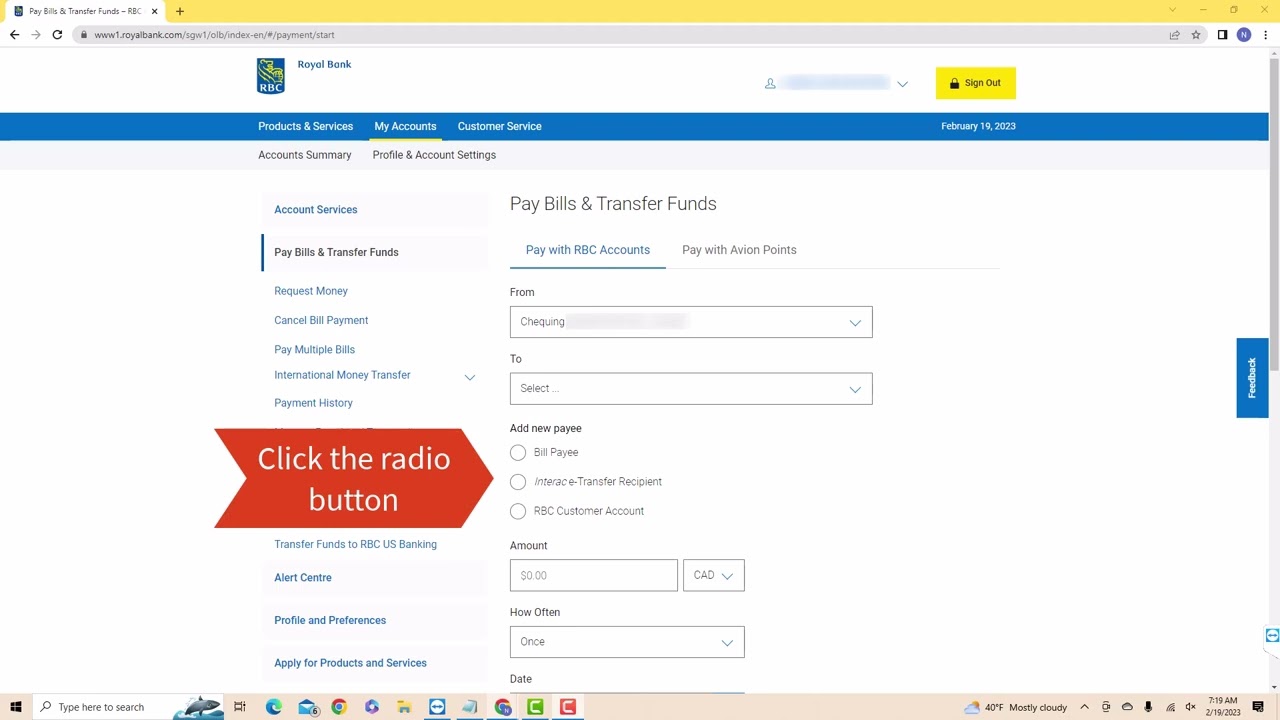Screen dimensions: 1280x720
Task: Select the Interac e-Transfer Recipient radio button
Action: pyautogui.click(x=518, y=482)
